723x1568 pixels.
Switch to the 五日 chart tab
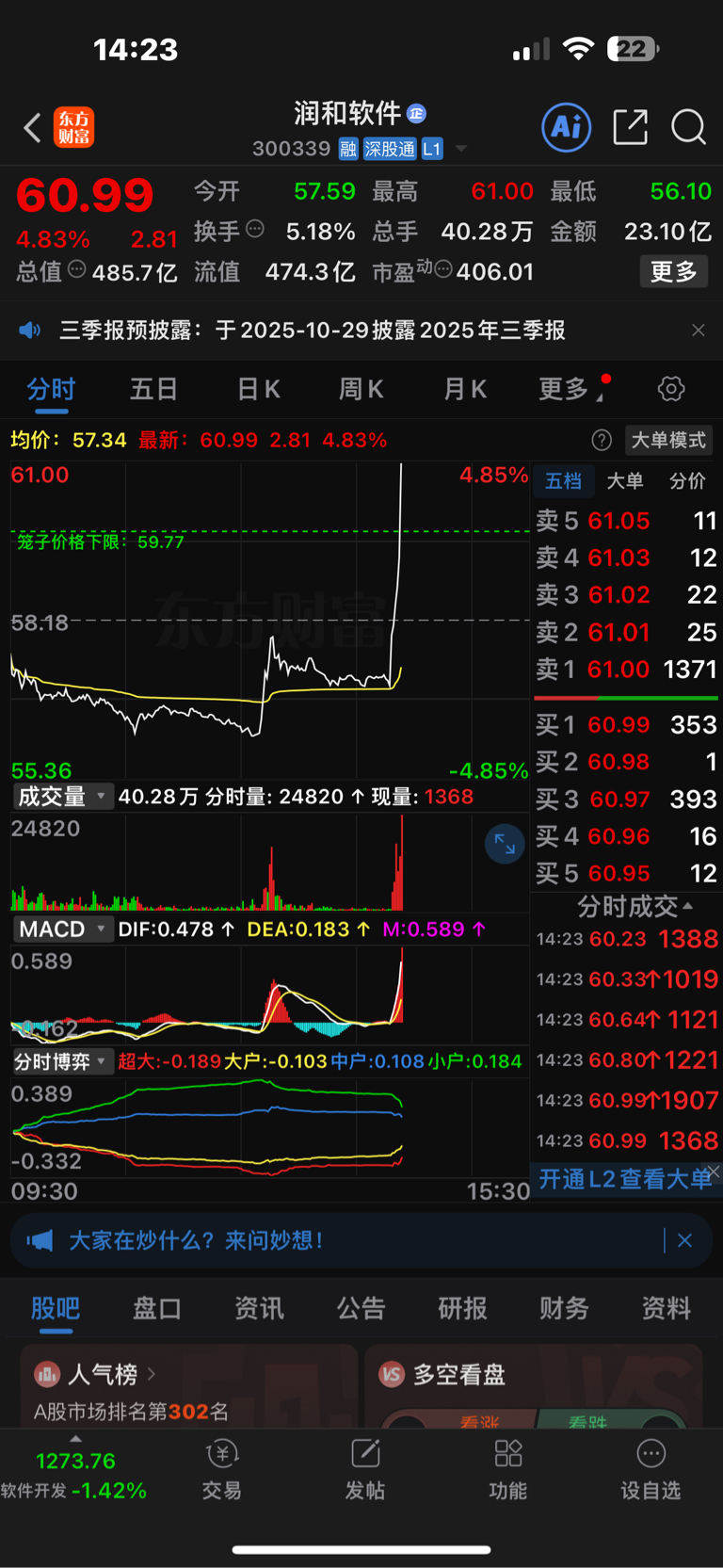pos(154,389)
